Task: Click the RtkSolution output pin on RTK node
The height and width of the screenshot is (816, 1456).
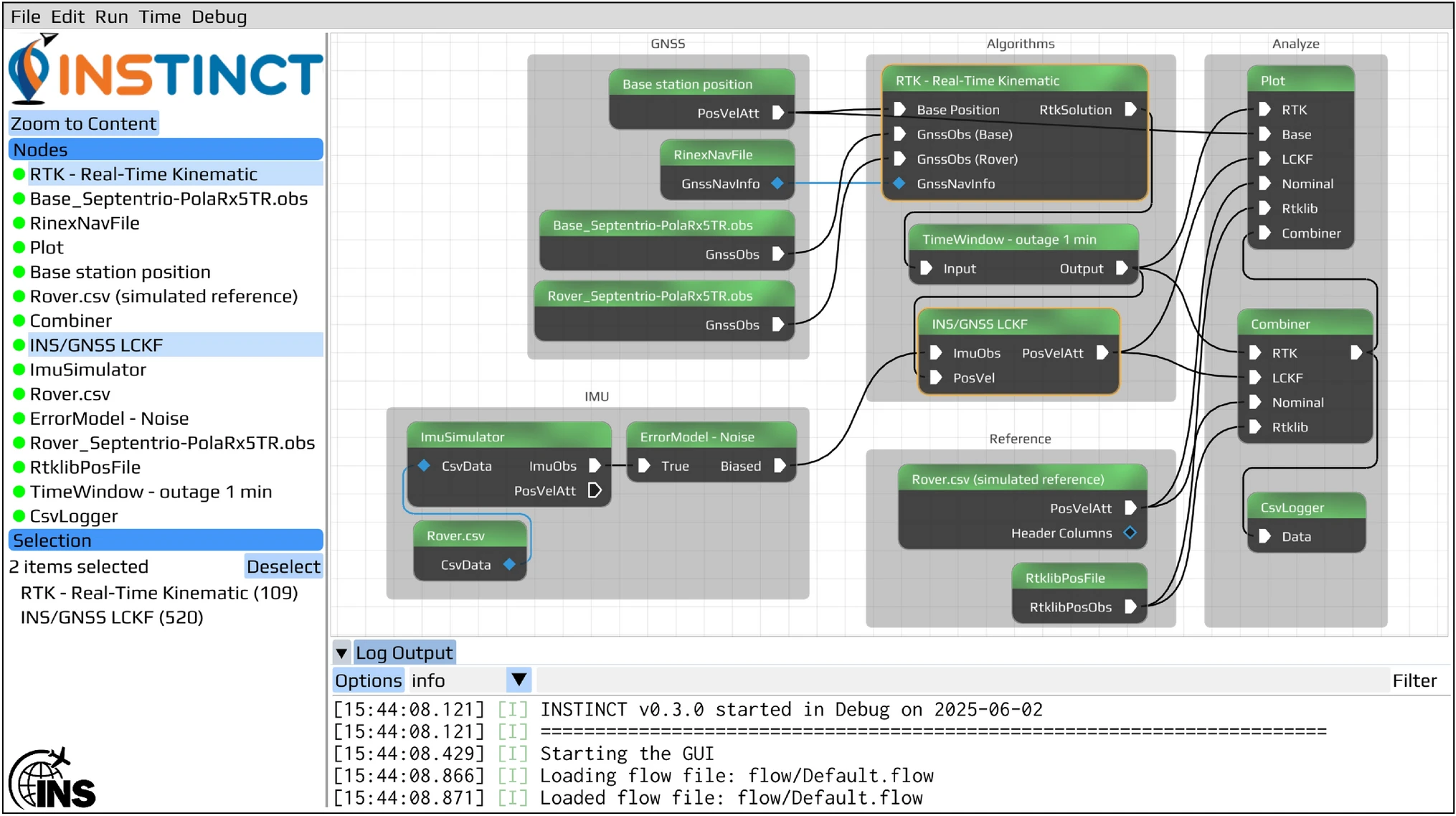Action: [x=1130, y=110]
